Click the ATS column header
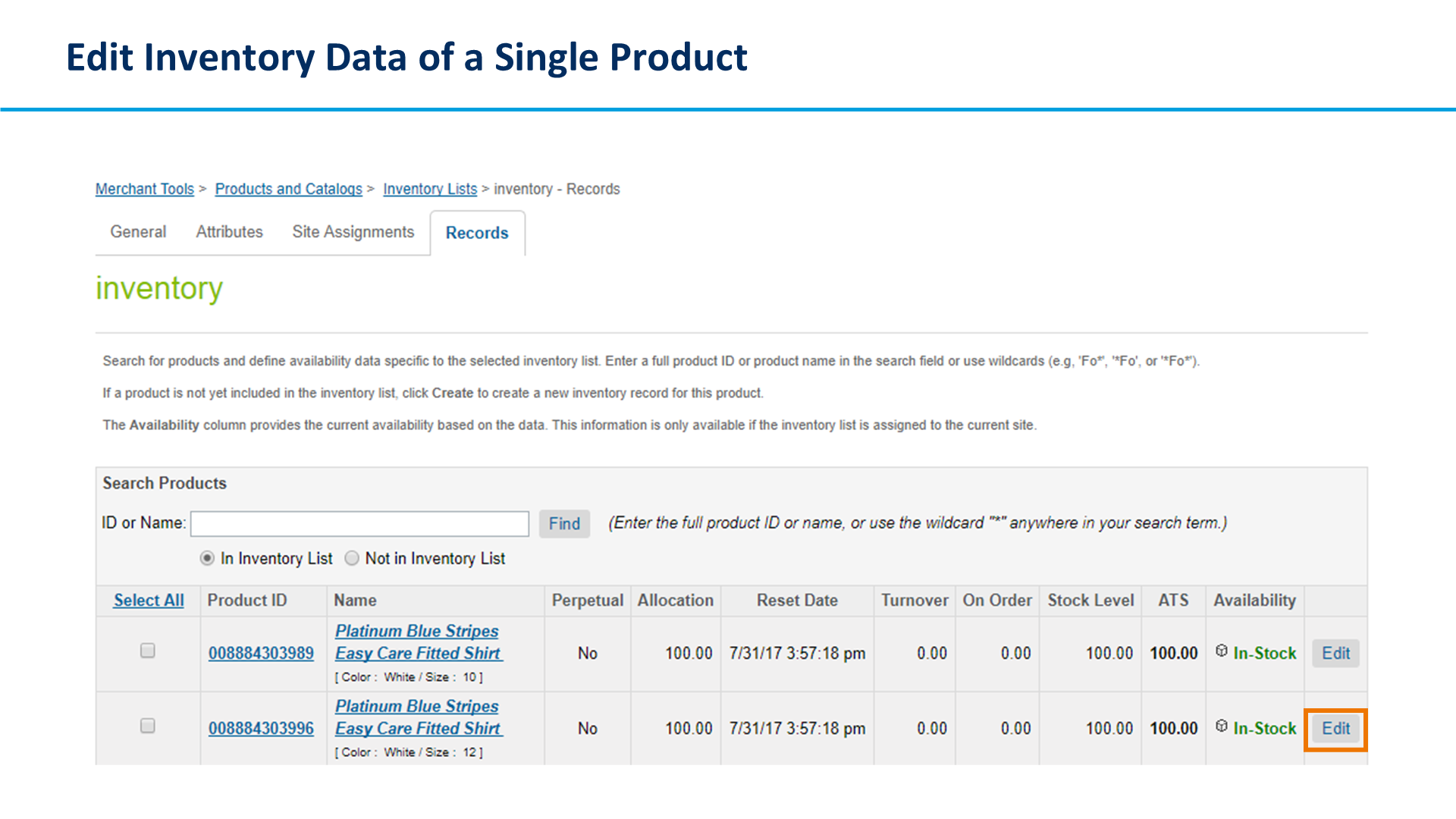Image resolution: width=1456 pixels, height=819 pixels. tap(1173, 601)
